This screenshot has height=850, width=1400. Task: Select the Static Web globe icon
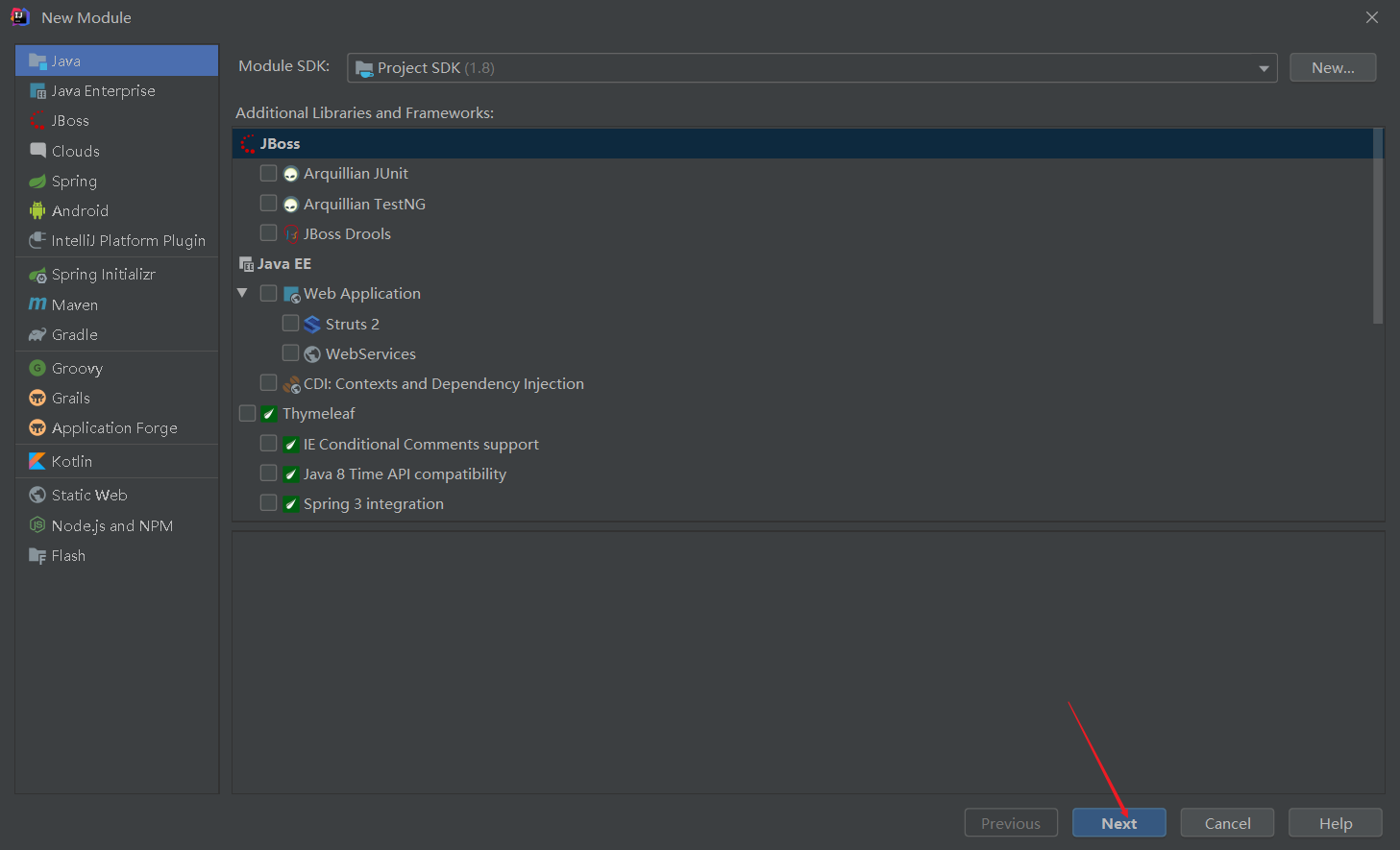click(37, 495)
